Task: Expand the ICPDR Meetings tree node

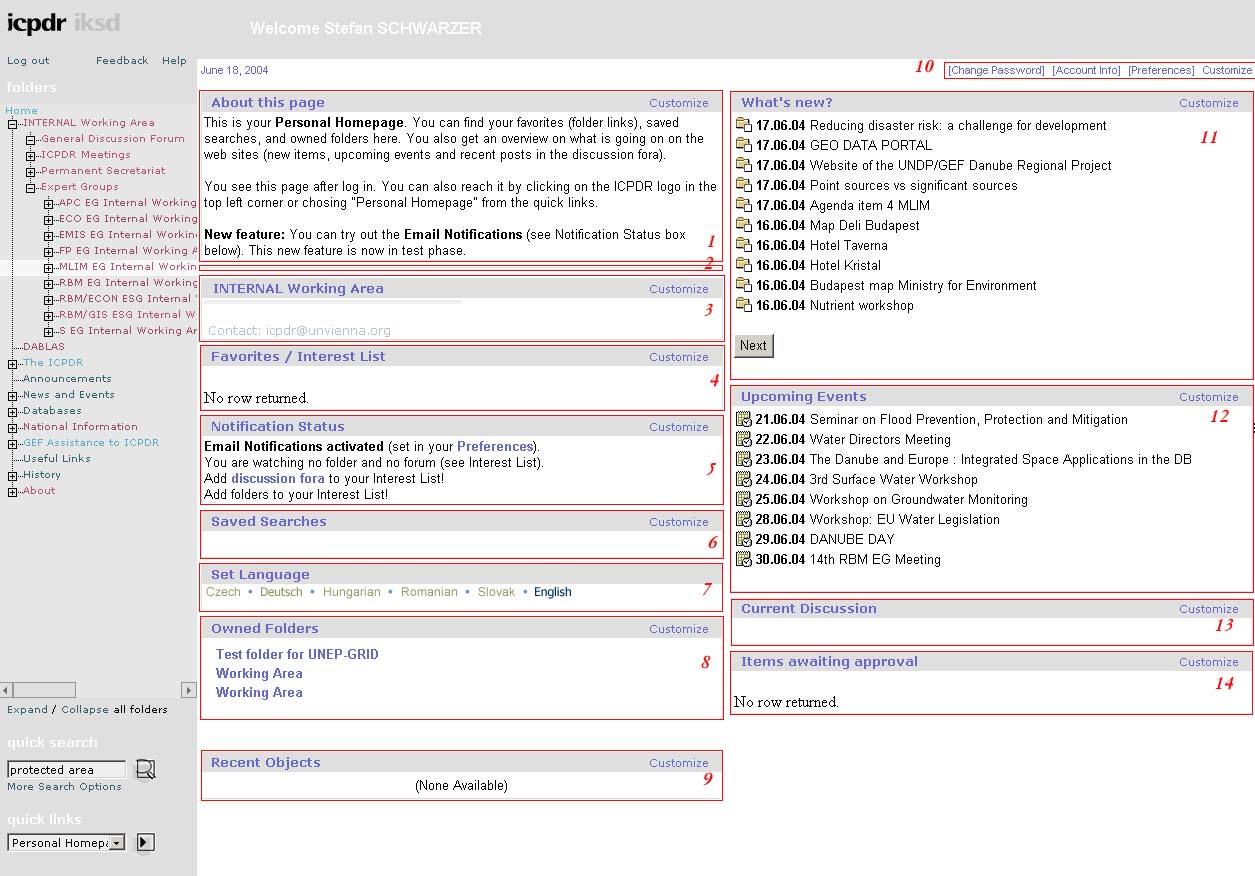Action: pyautogui.click(x=31, y=155)
